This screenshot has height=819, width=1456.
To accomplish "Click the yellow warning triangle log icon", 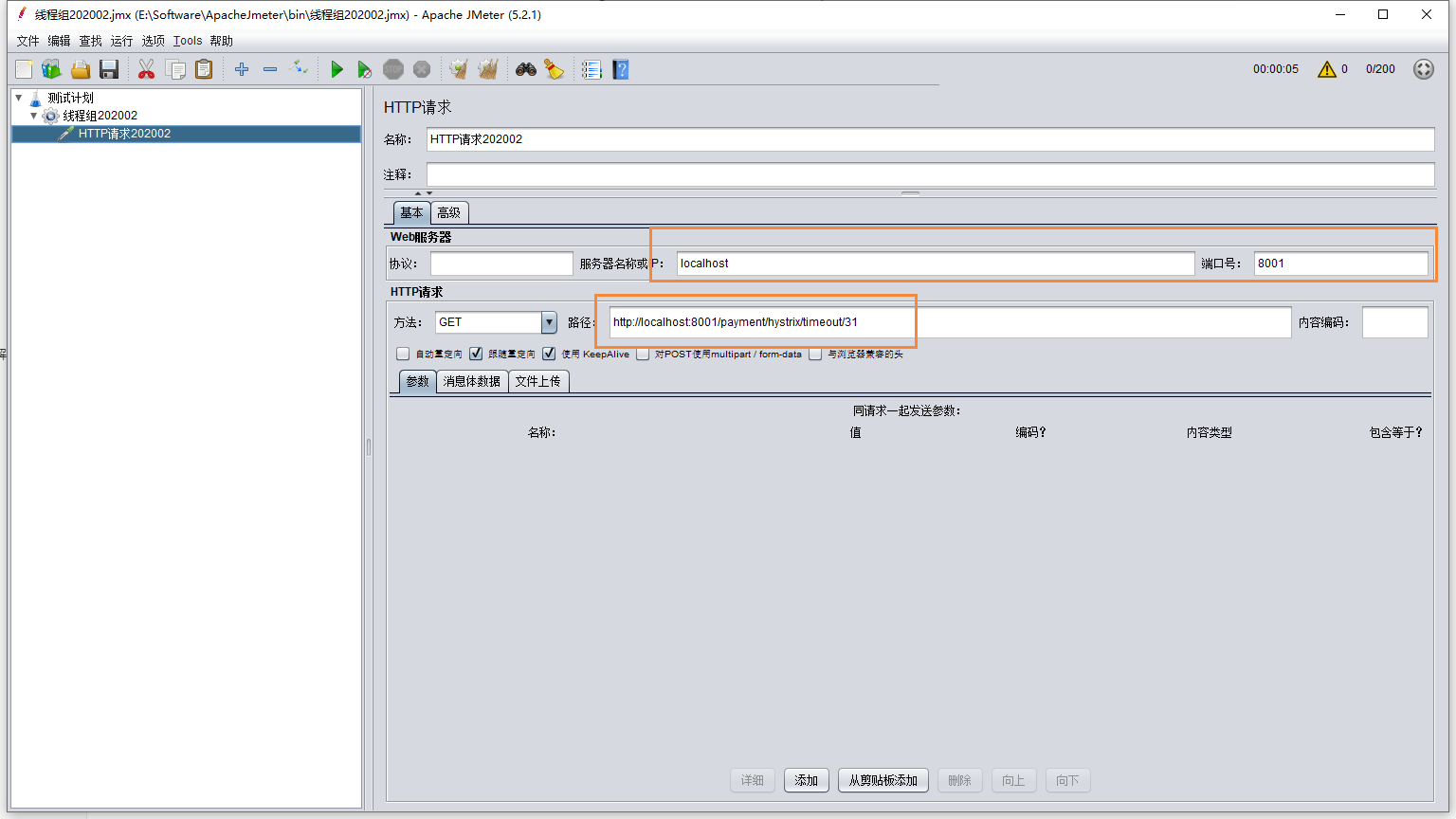I will [1327, 69].
